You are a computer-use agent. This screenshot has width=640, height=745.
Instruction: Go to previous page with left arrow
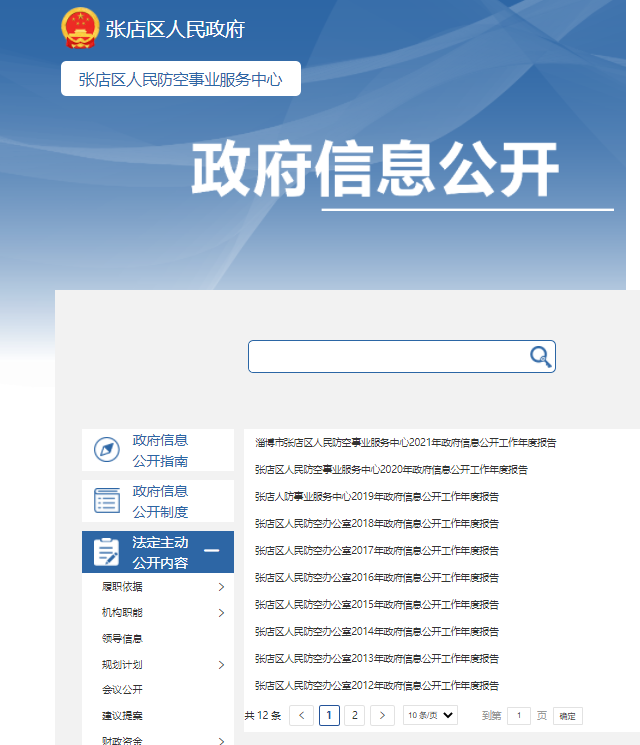coord(301,715)
